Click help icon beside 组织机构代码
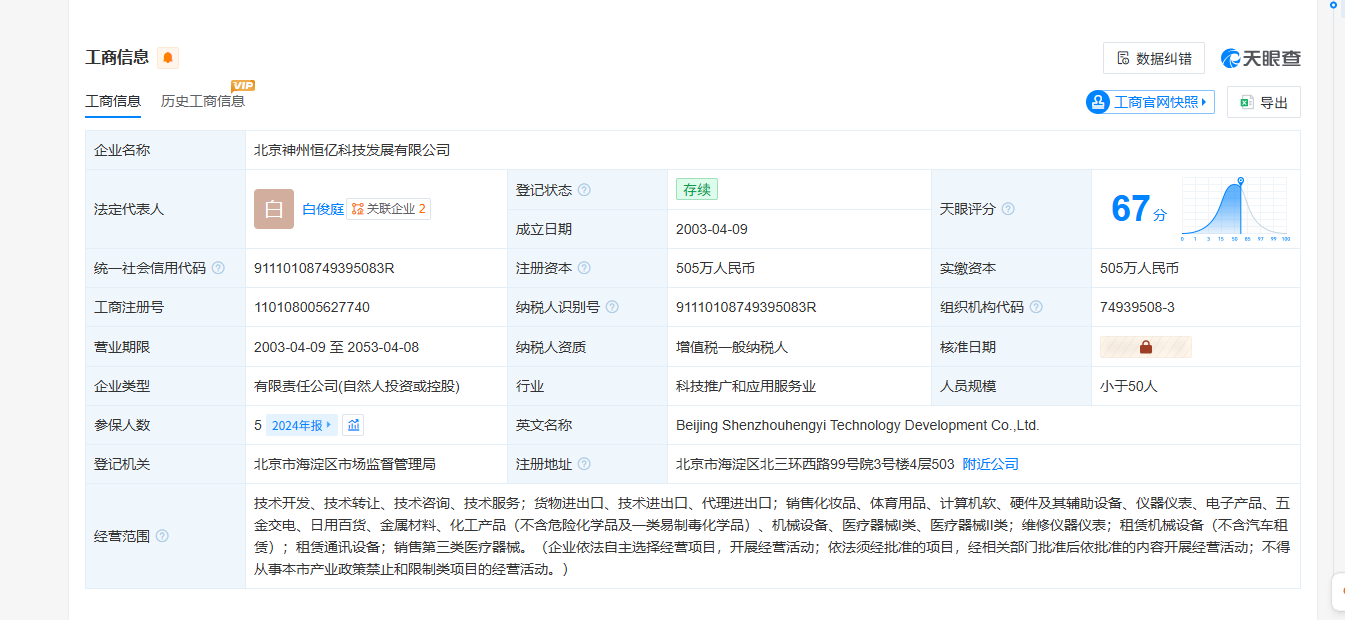The image size is (1345, 620). coord(1036,307)
